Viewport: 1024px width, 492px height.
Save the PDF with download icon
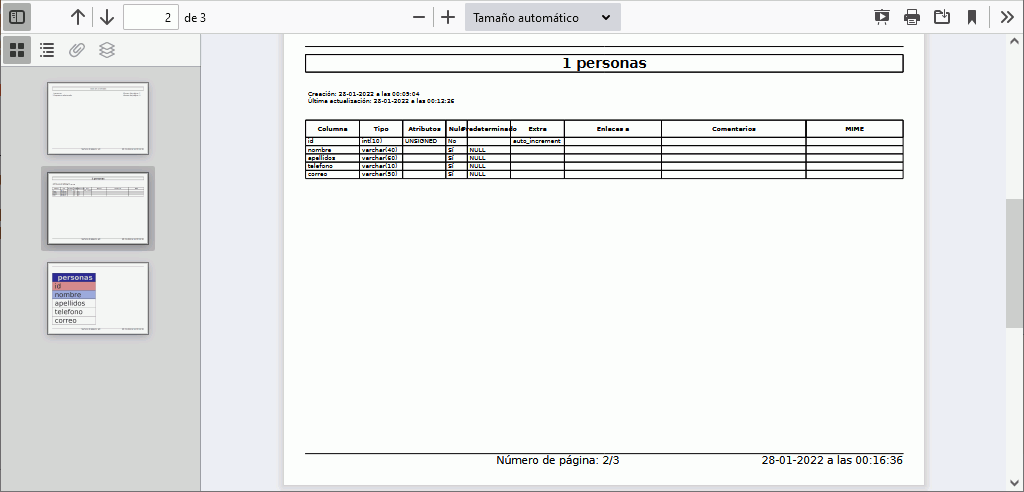(x=942, y=18)
